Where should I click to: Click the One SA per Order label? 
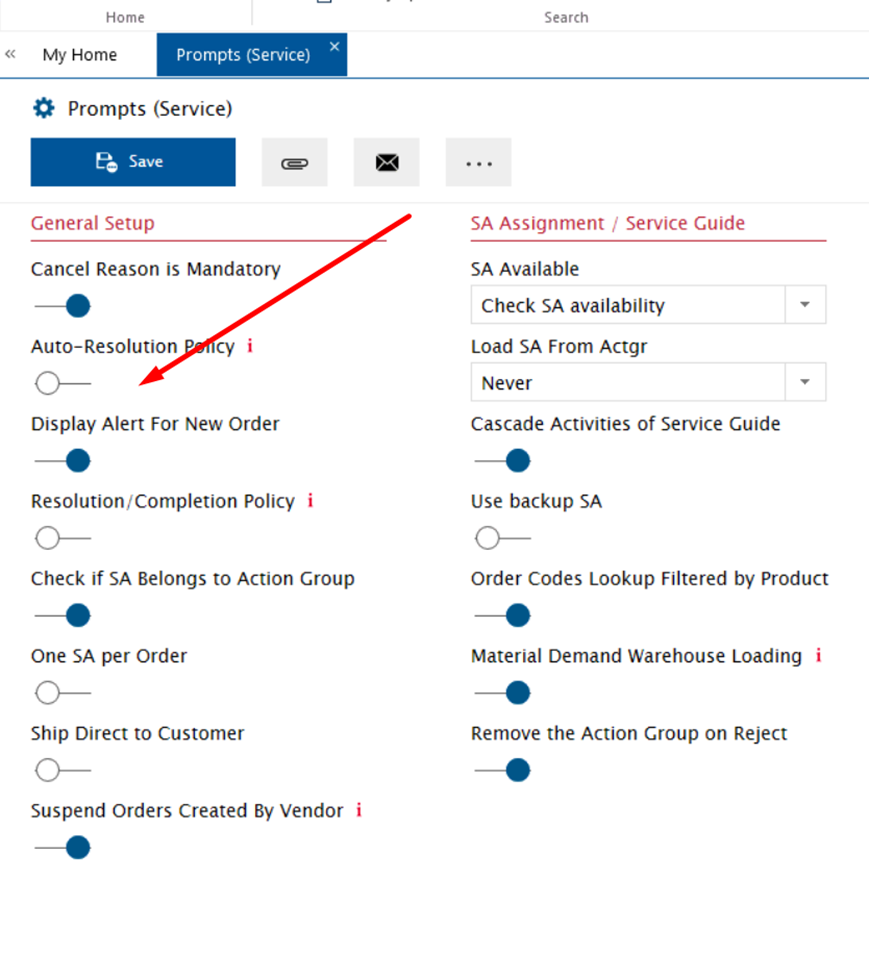click(109, 656)
